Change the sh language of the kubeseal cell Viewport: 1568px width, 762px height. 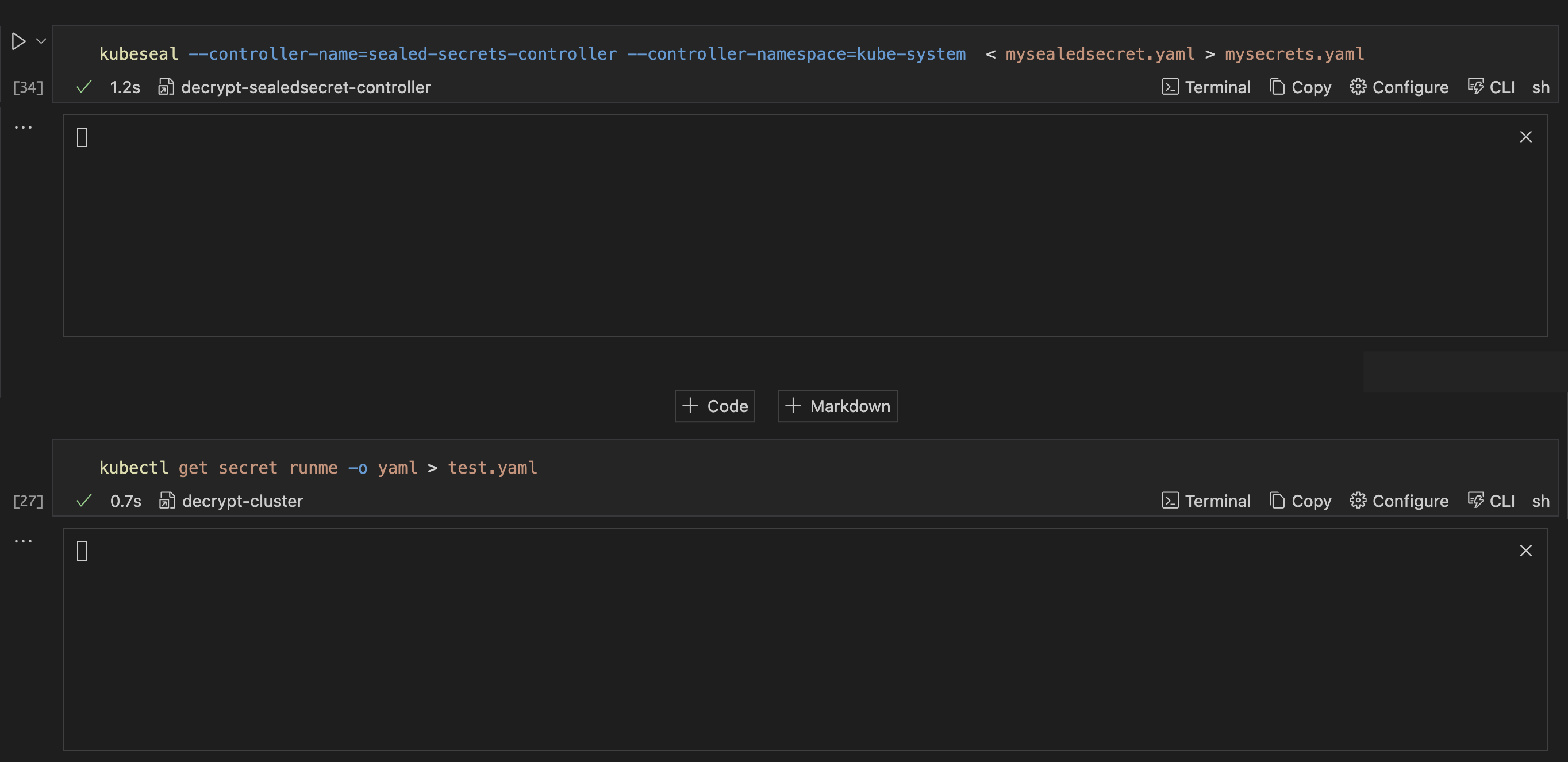pos(1540,87)
